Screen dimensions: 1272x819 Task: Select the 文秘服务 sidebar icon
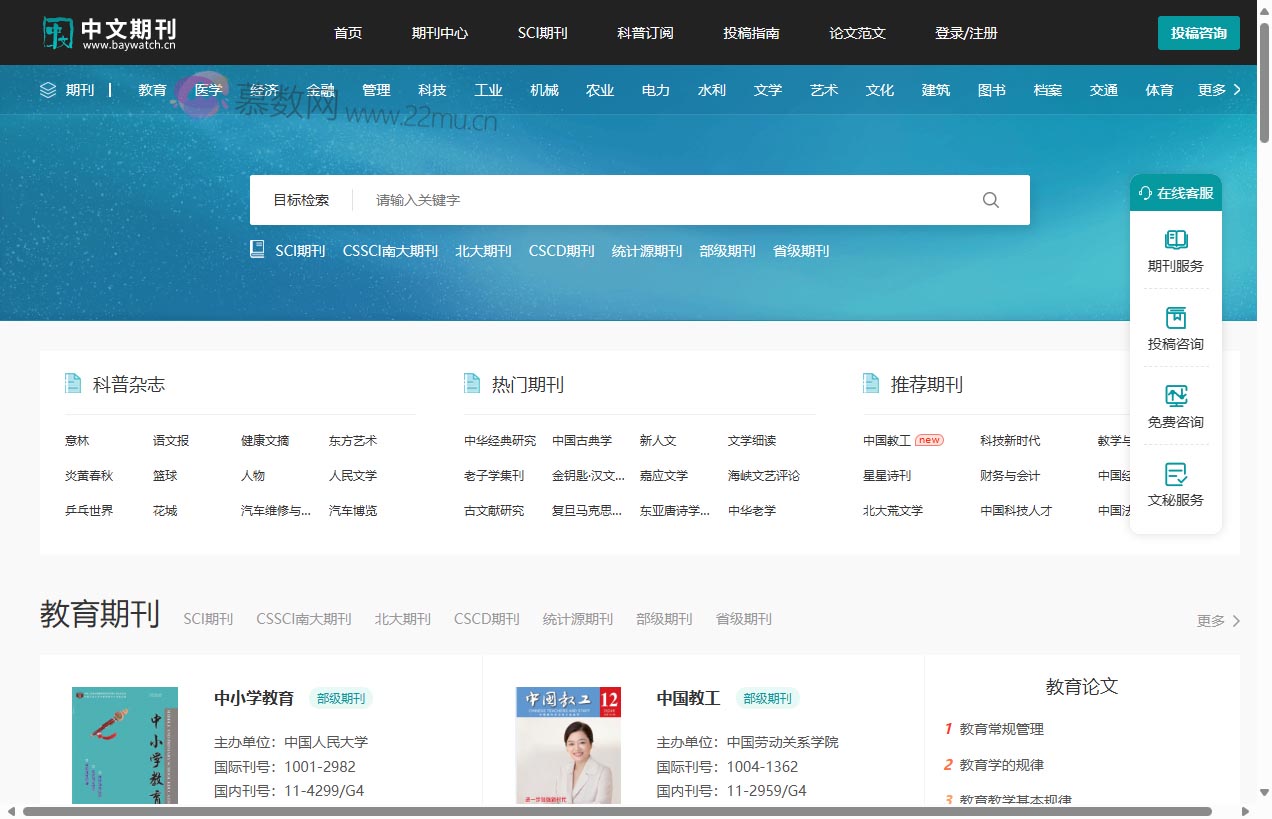(1176, 474)
